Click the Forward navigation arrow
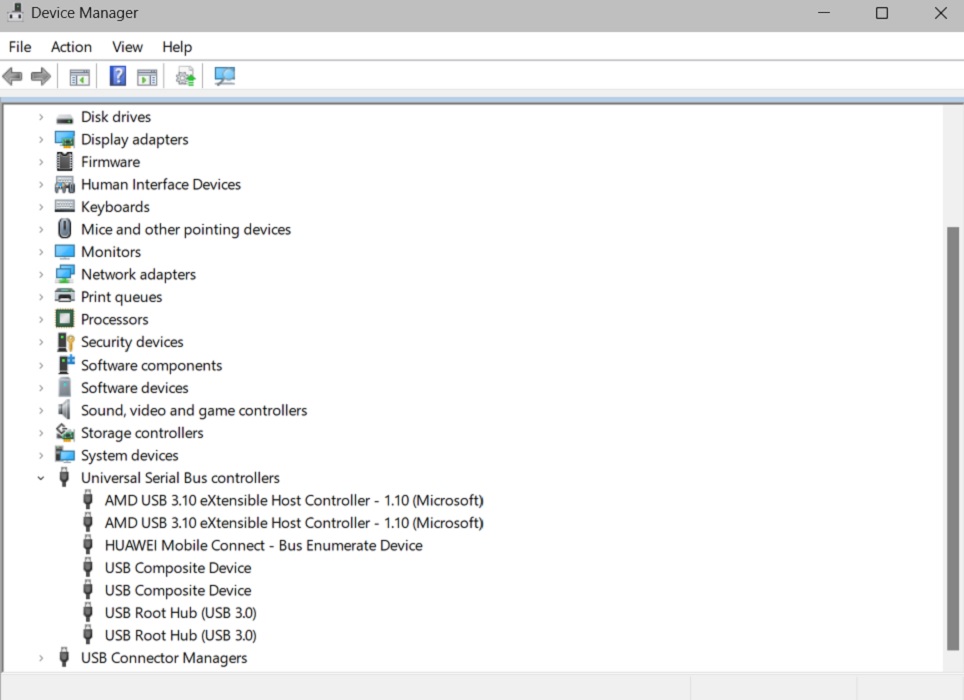Screen dimensions: 964x700 click(38, 75)
